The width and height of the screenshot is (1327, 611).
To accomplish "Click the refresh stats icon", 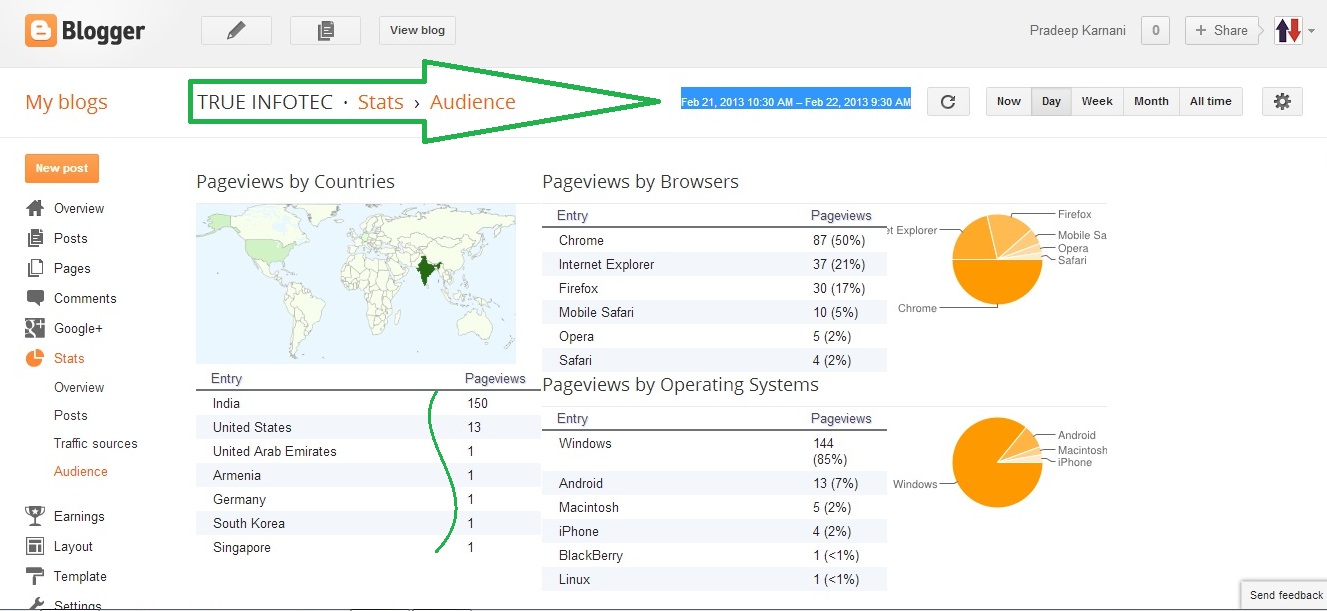I will (948, 102).
